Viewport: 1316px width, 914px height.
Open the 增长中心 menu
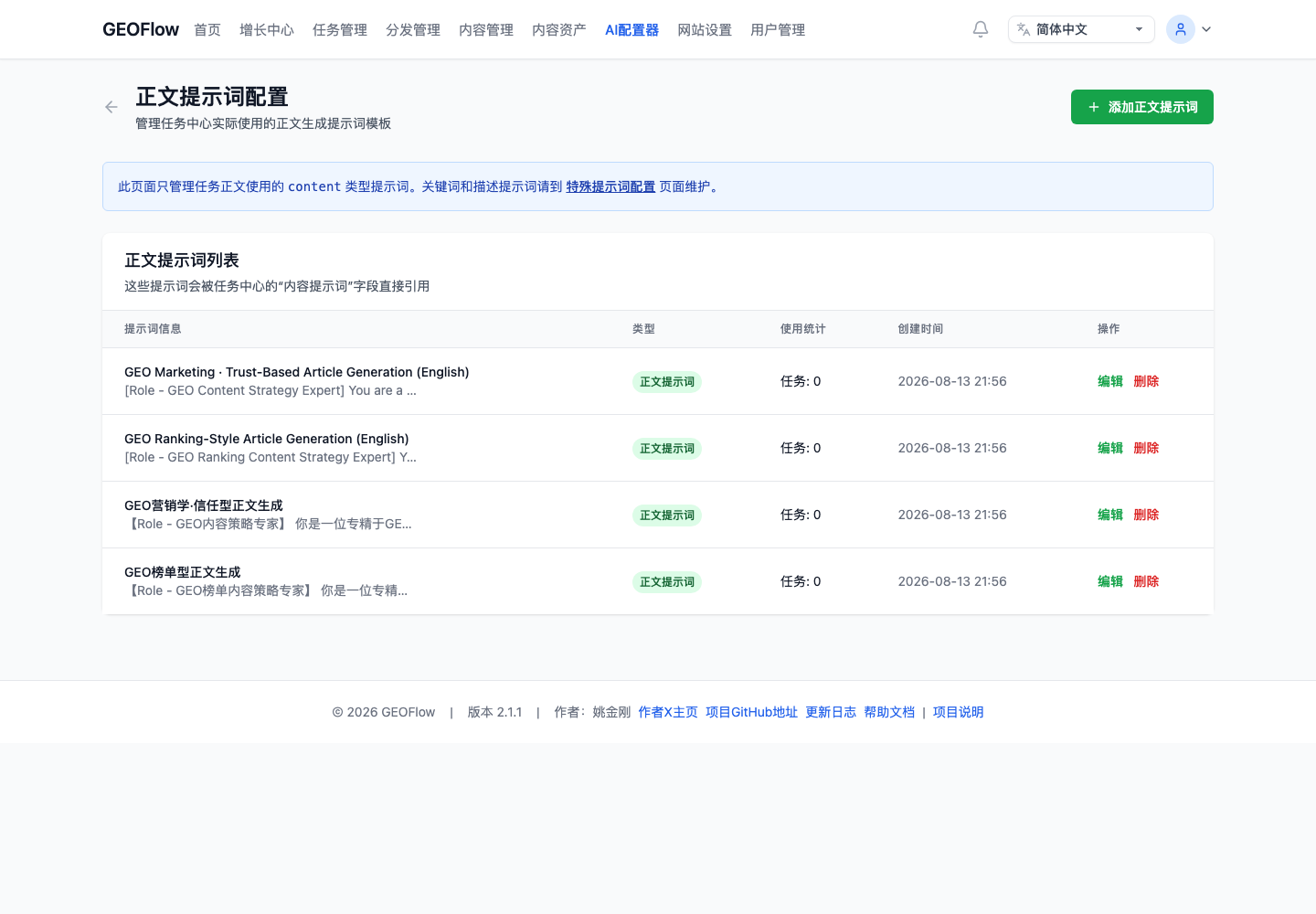(267, 30)
